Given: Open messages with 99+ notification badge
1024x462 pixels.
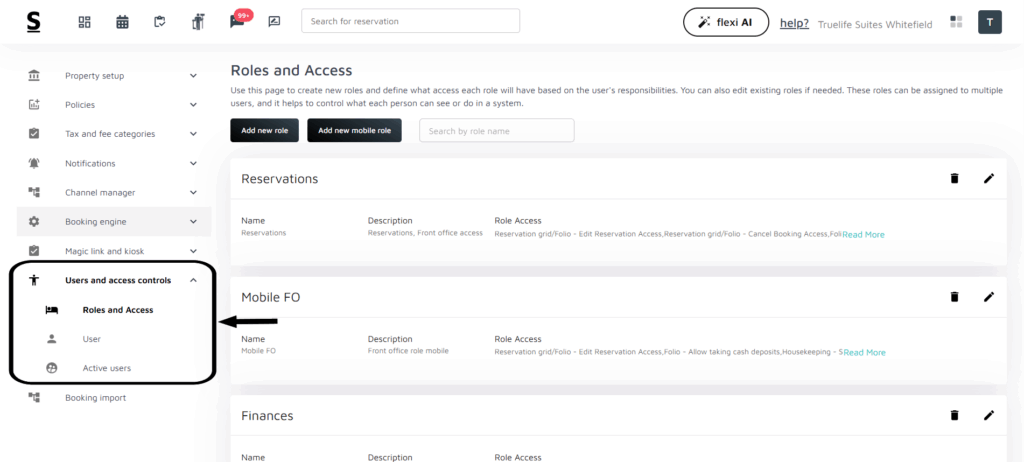Looking at the screenshot, I should 237,22.
